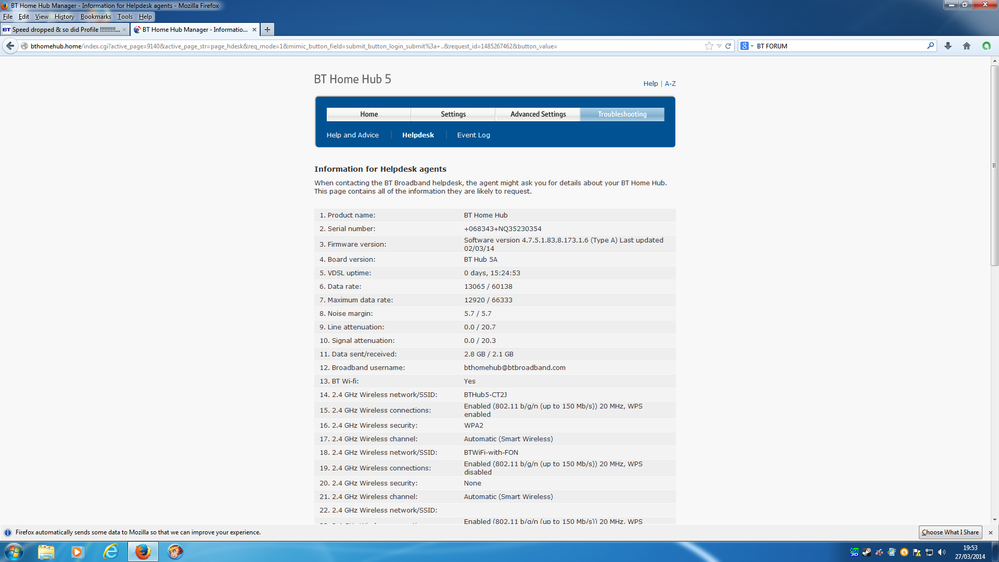
Task: Open a new tab with the plus button
Action: [x=268, y=29]
